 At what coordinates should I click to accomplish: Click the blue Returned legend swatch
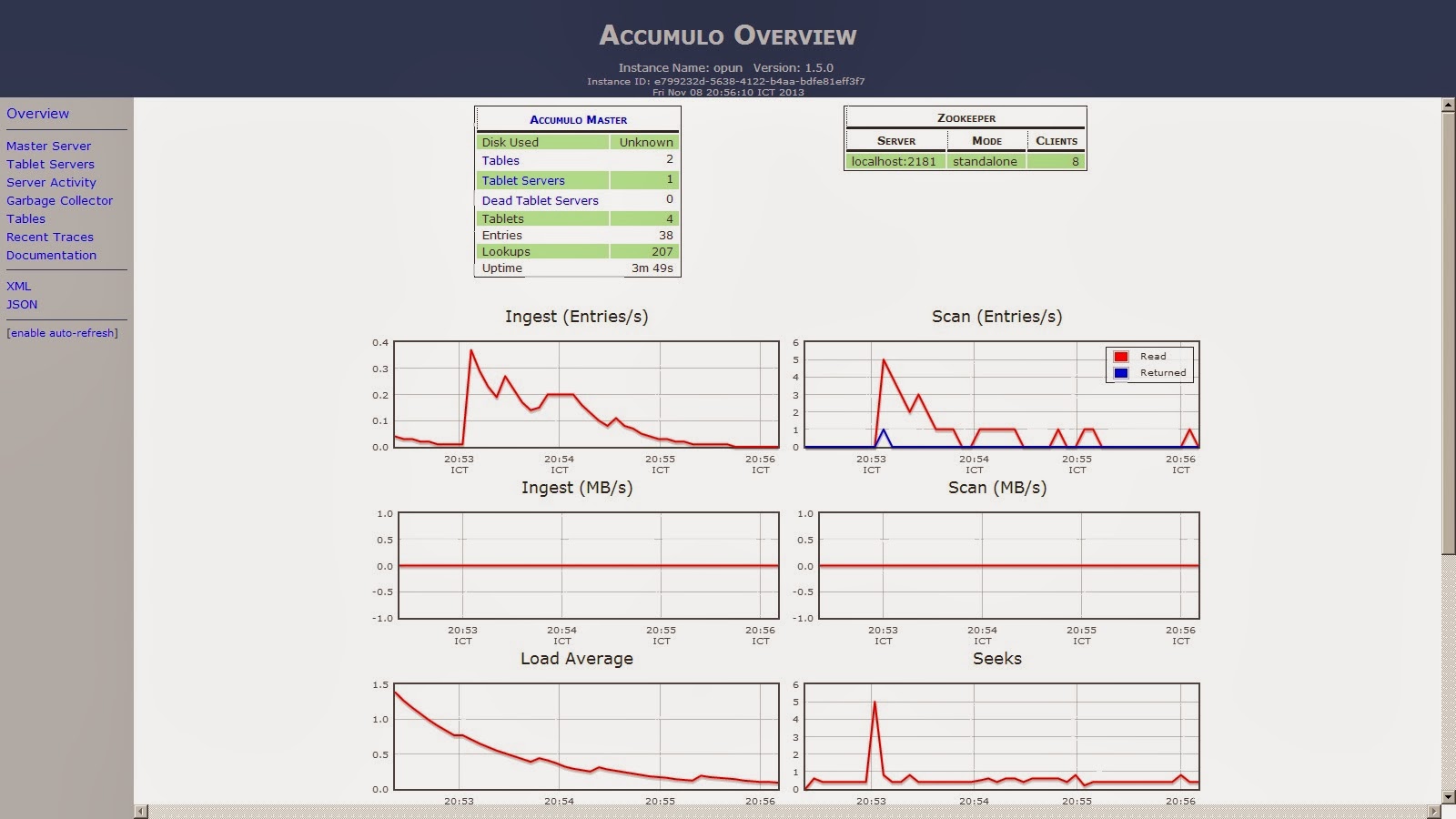point(1121,373)
